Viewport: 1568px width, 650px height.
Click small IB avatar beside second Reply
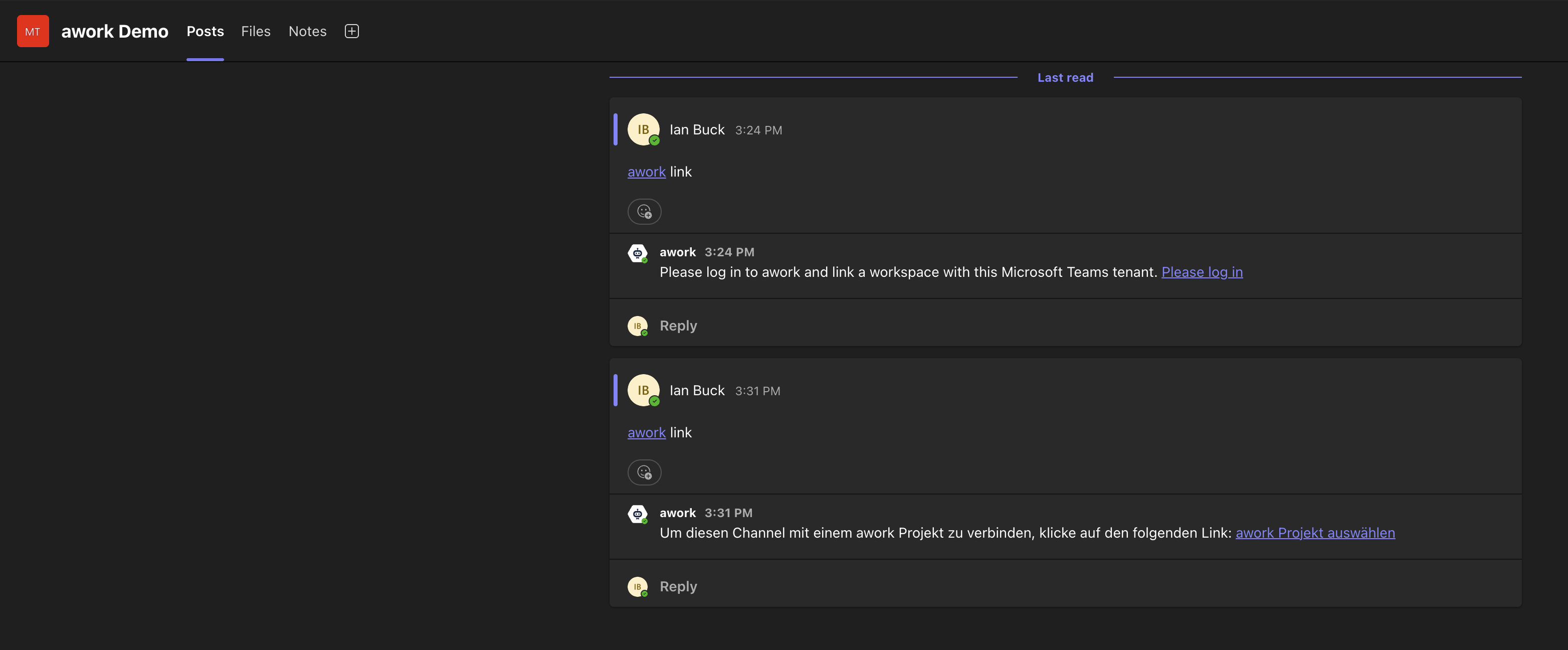point(637,587)
